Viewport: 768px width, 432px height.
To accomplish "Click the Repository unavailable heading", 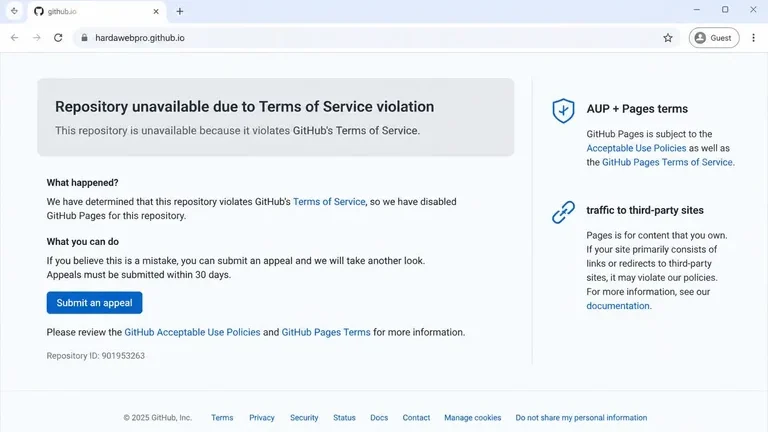I will [244, 107].
